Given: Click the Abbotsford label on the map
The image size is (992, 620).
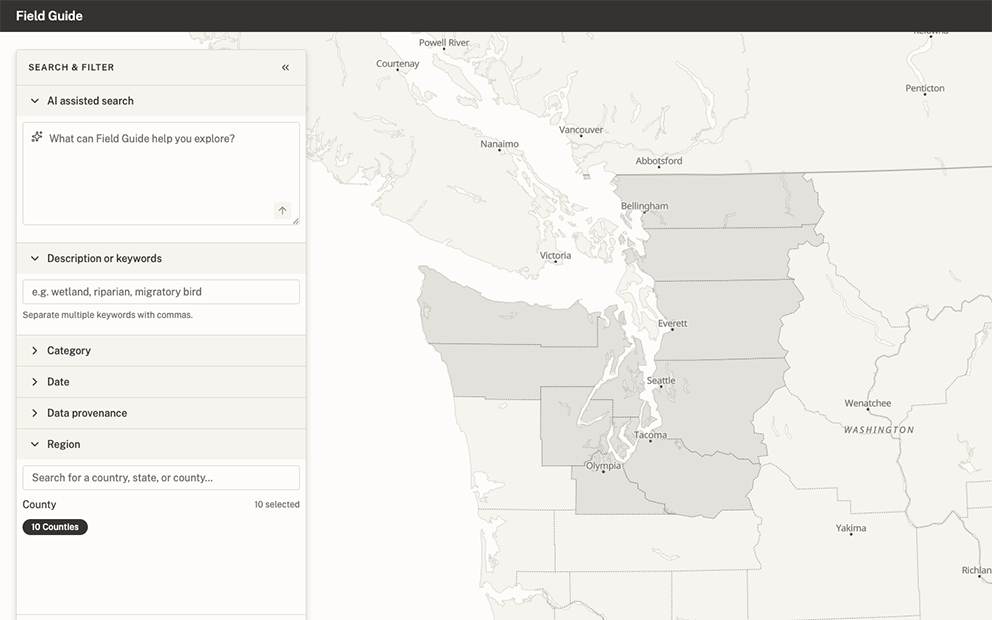Looking at the screenshot, I should tap(659, 161).
